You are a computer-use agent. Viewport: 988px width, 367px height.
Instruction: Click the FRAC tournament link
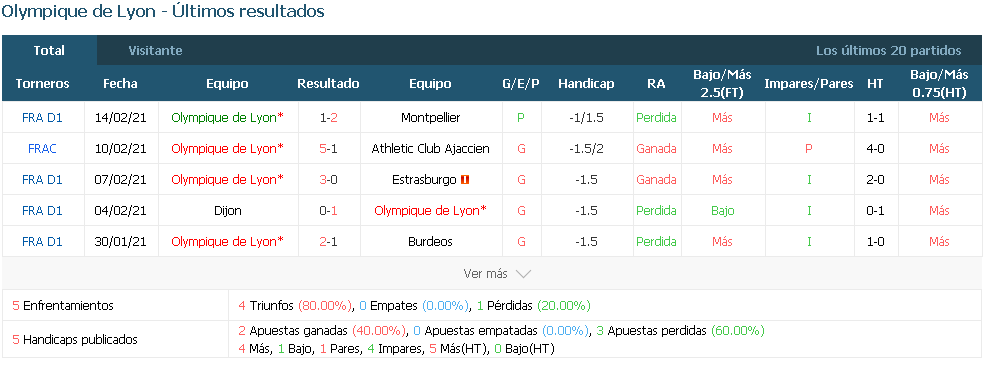coord(42,149)
